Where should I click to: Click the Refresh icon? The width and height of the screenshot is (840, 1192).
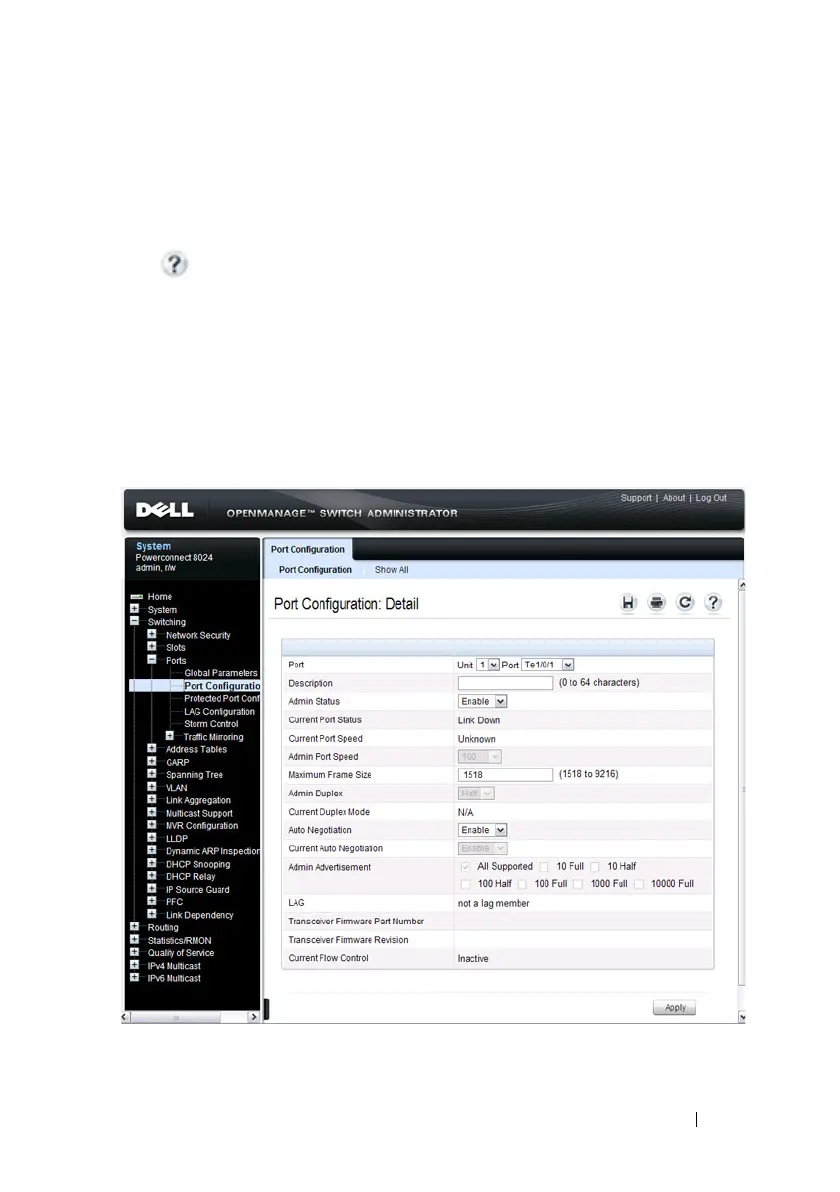point(685,603)
